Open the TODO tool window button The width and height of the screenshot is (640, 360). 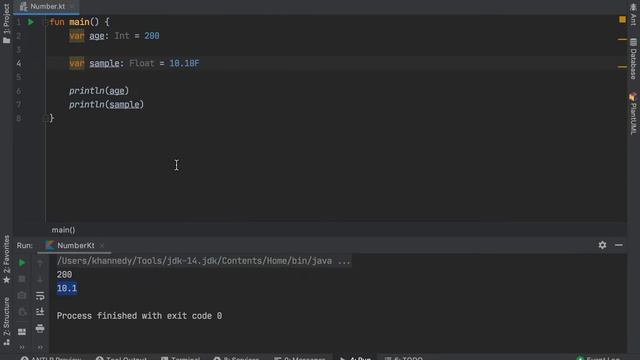pyautogui.click(x=404, y=358)
